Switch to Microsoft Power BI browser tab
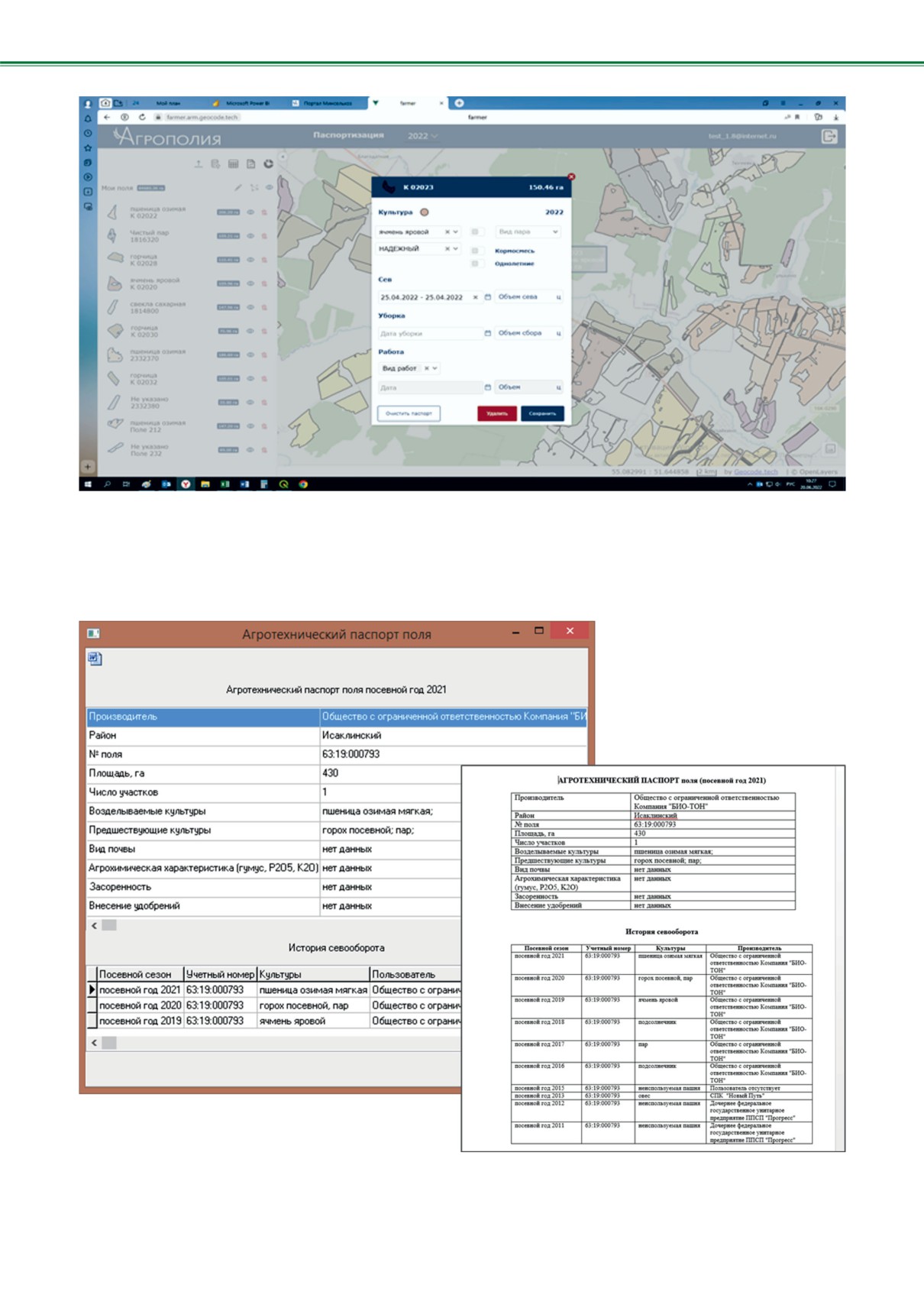This screenshot has width=924, height=1308. 247,102
